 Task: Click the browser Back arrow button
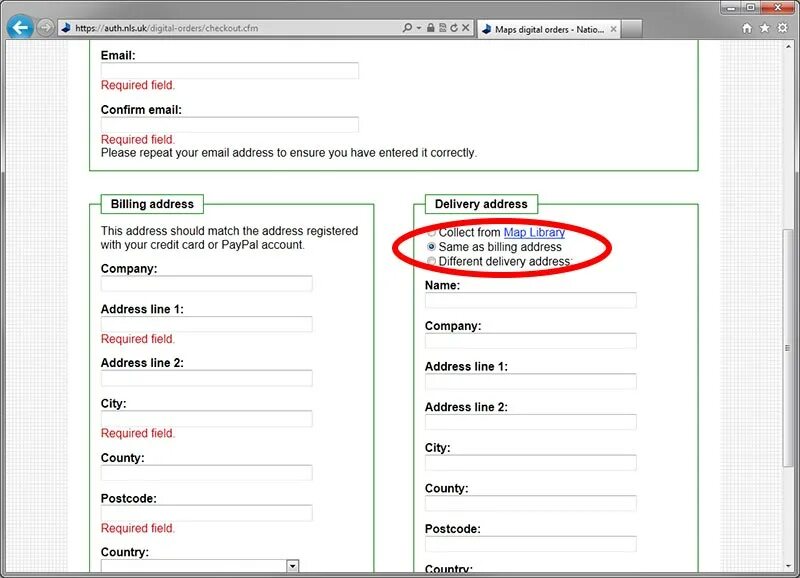click(x=20, y=27)
